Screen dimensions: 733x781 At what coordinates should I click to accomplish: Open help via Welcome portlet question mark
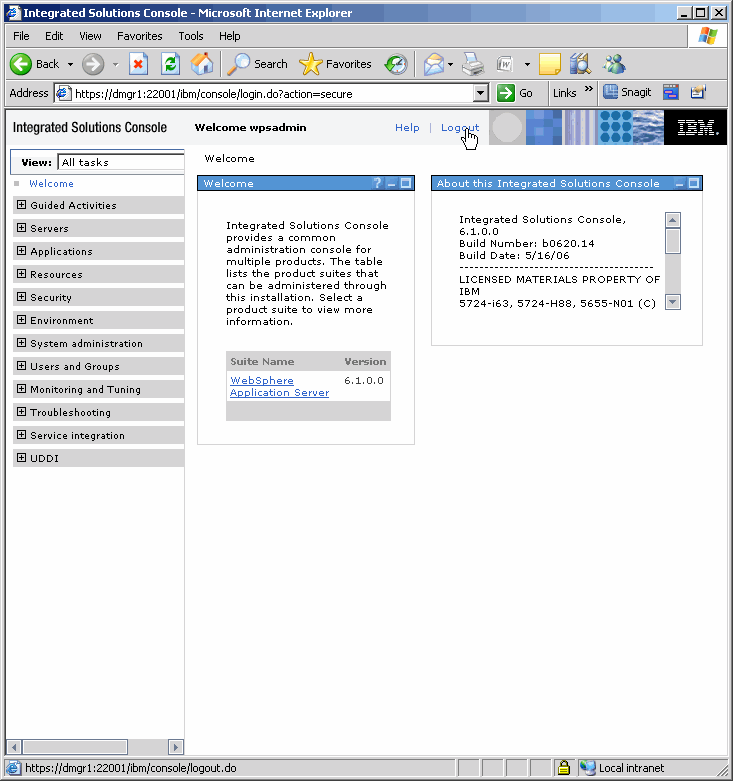tap(377, 183)
